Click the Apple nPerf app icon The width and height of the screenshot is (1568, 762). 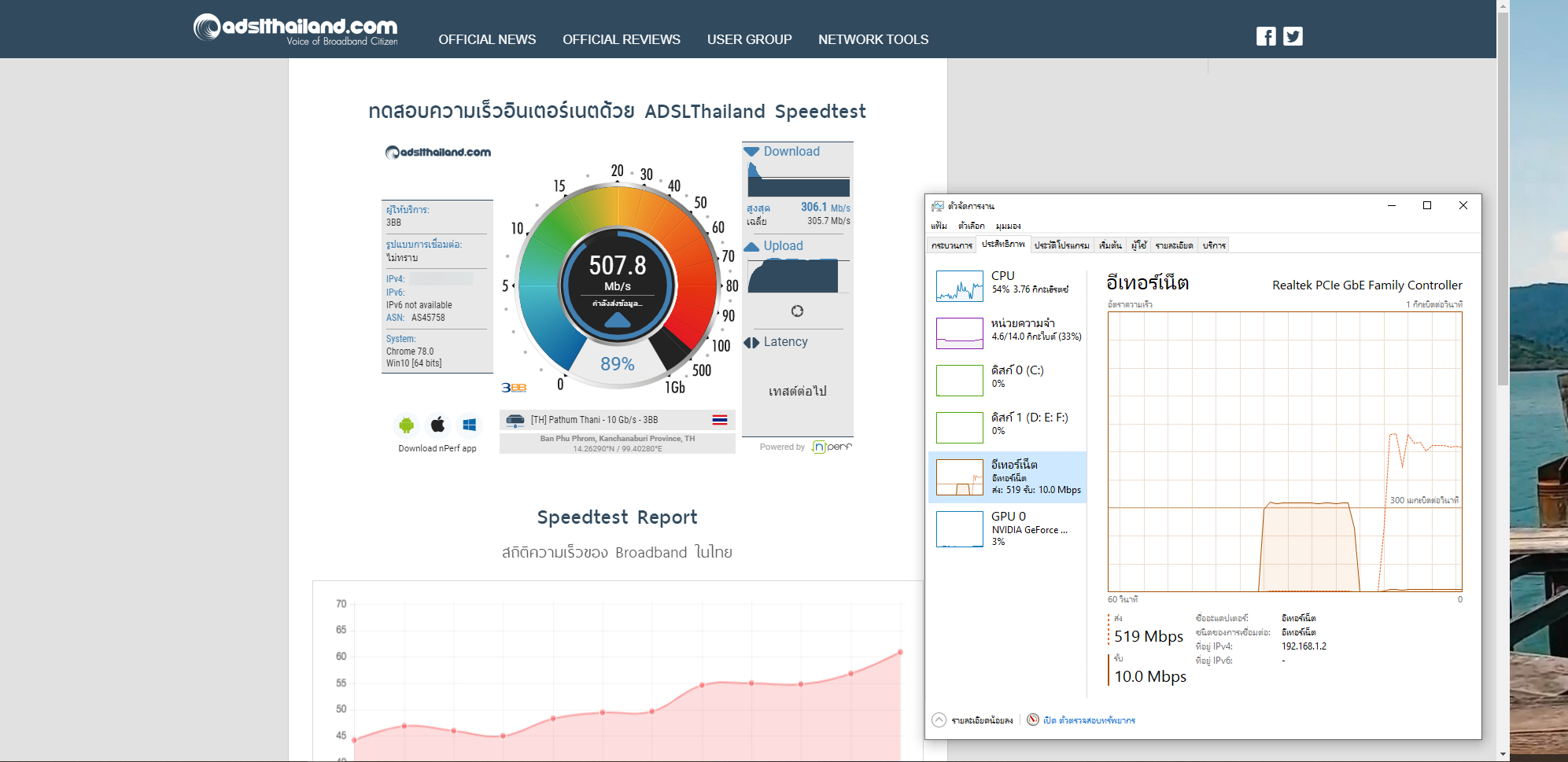(x=437, y=425)
